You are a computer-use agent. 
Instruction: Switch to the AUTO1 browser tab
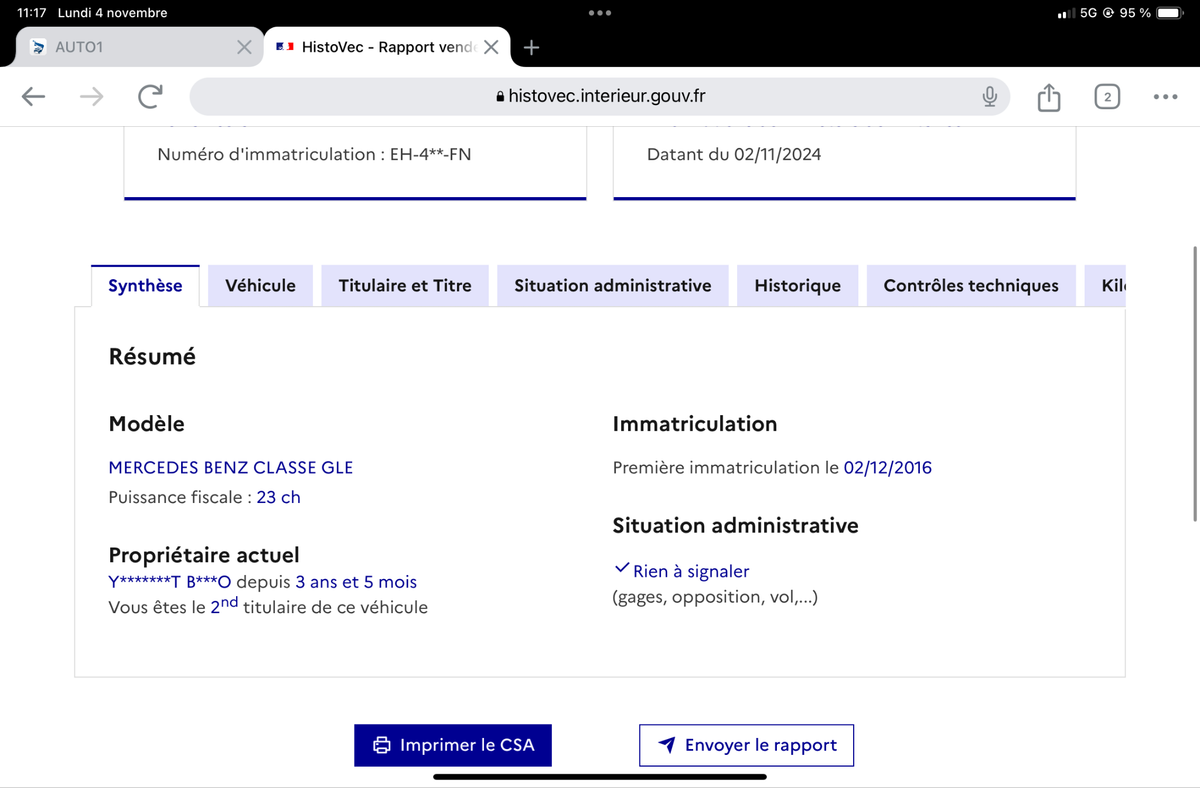coord(140,47)
